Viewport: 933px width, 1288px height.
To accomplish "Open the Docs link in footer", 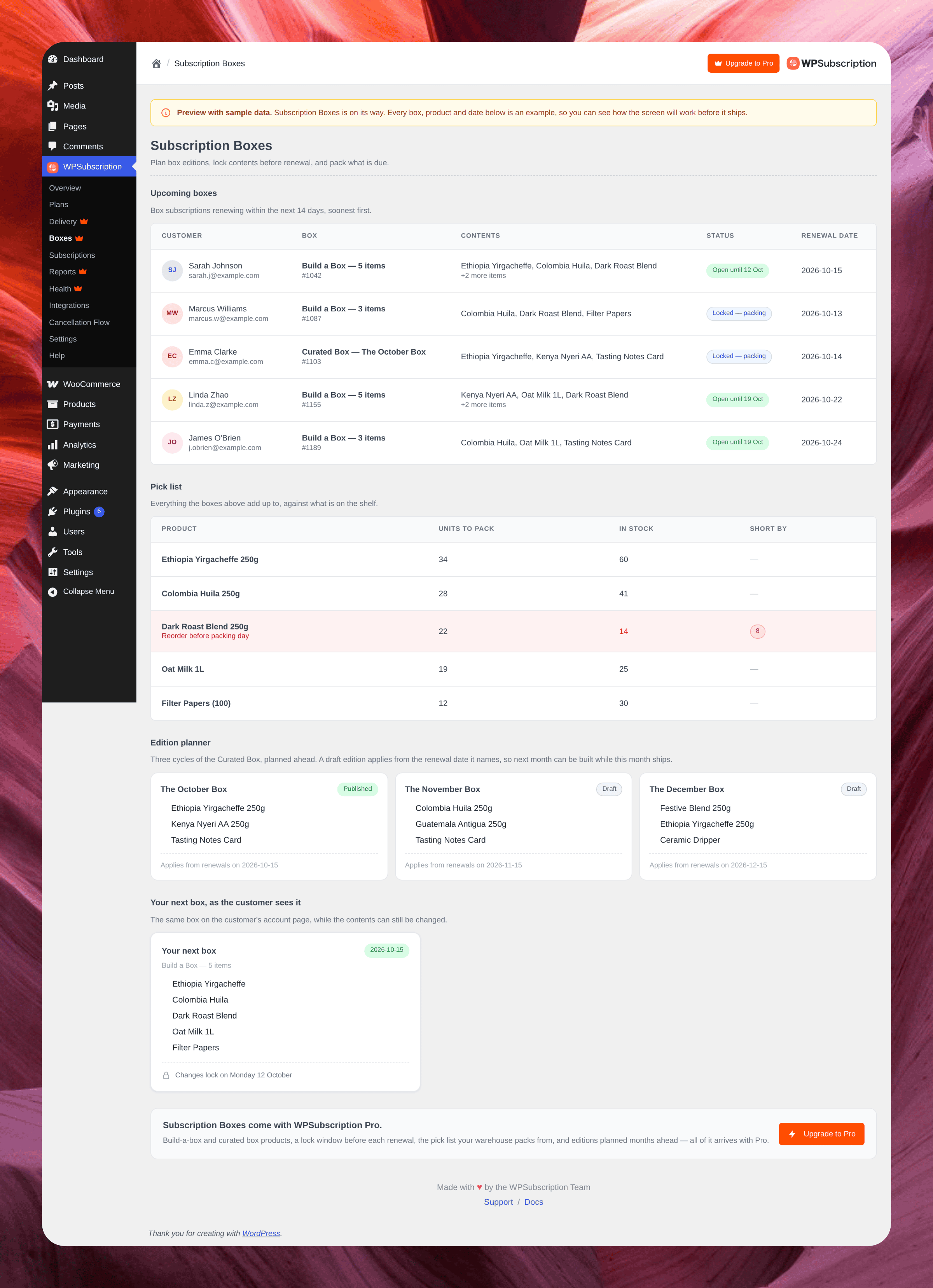I will coord(533,1202).
